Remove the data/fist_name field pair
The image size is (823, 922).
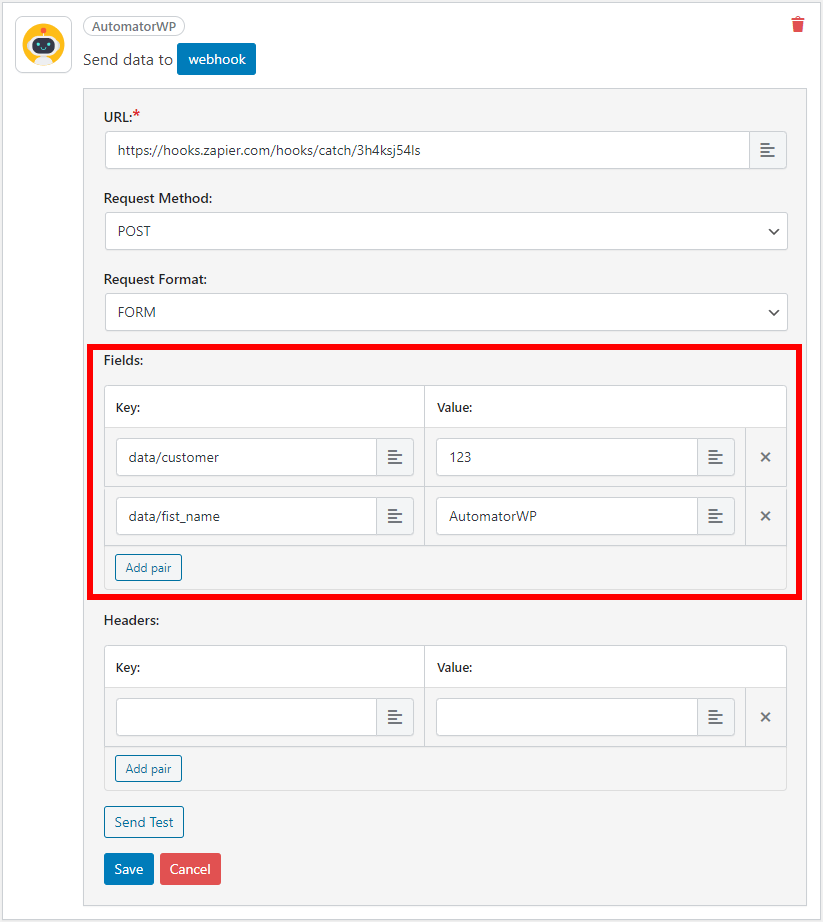765,516
